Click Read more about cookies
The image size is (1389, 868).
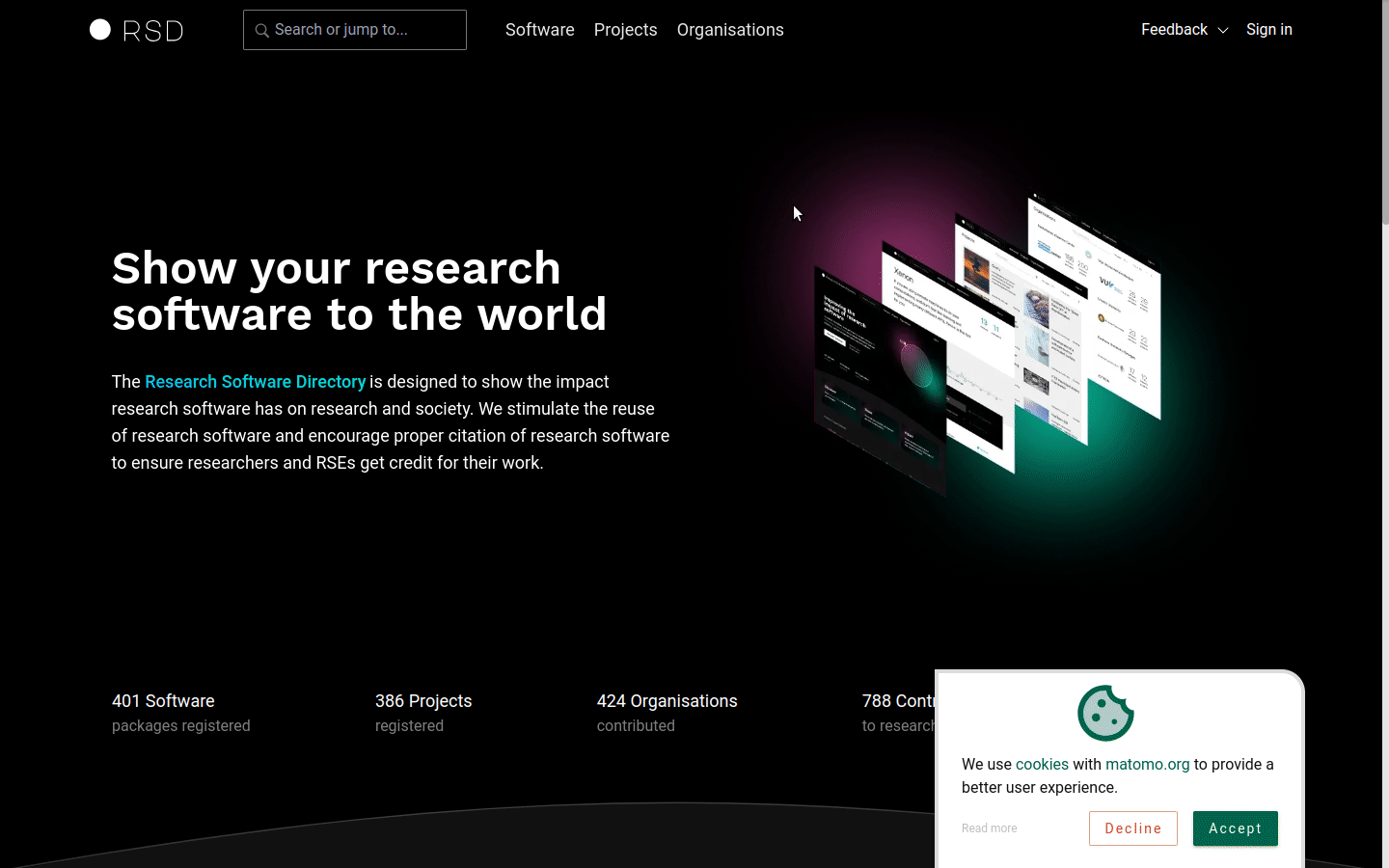tap(989, 828)
